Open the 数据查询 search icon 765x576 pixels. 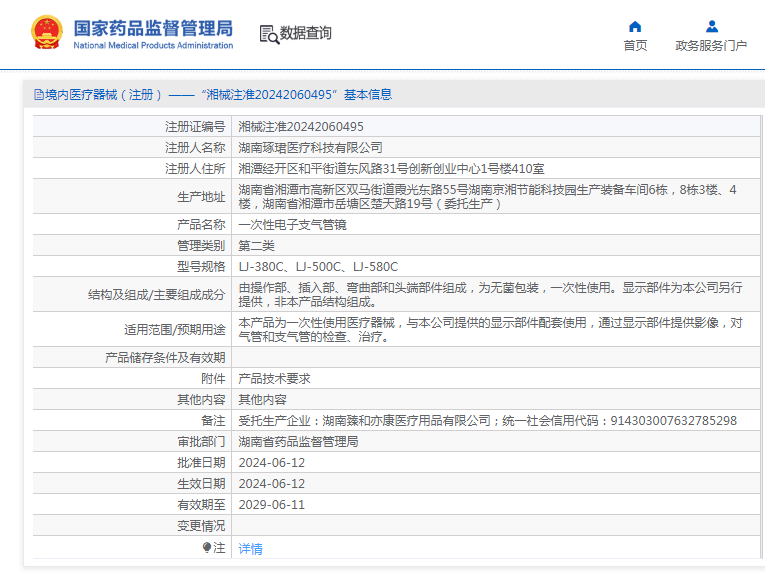click(x=269, y=34)
